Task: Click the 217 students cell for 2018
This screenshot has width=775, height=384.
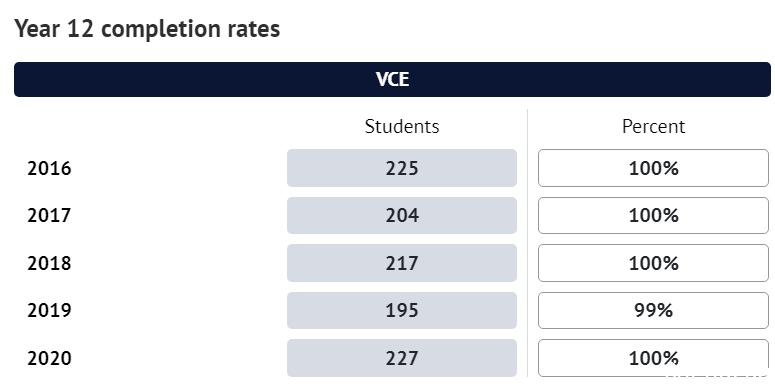Action: [402, 263]
